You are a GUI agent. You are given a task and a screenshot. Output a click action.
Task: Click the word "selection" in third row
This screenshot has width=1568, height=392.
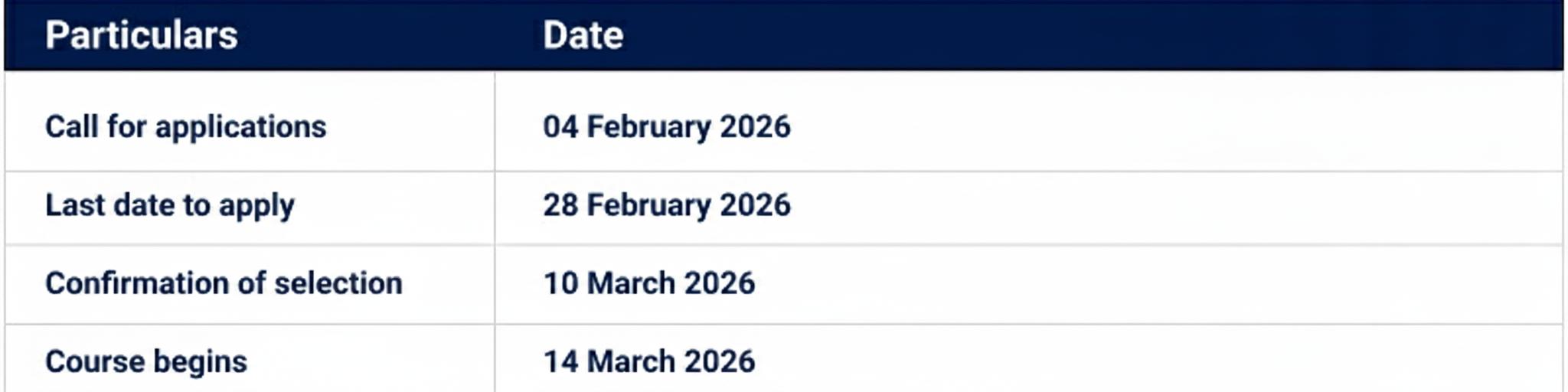(338, 283)
